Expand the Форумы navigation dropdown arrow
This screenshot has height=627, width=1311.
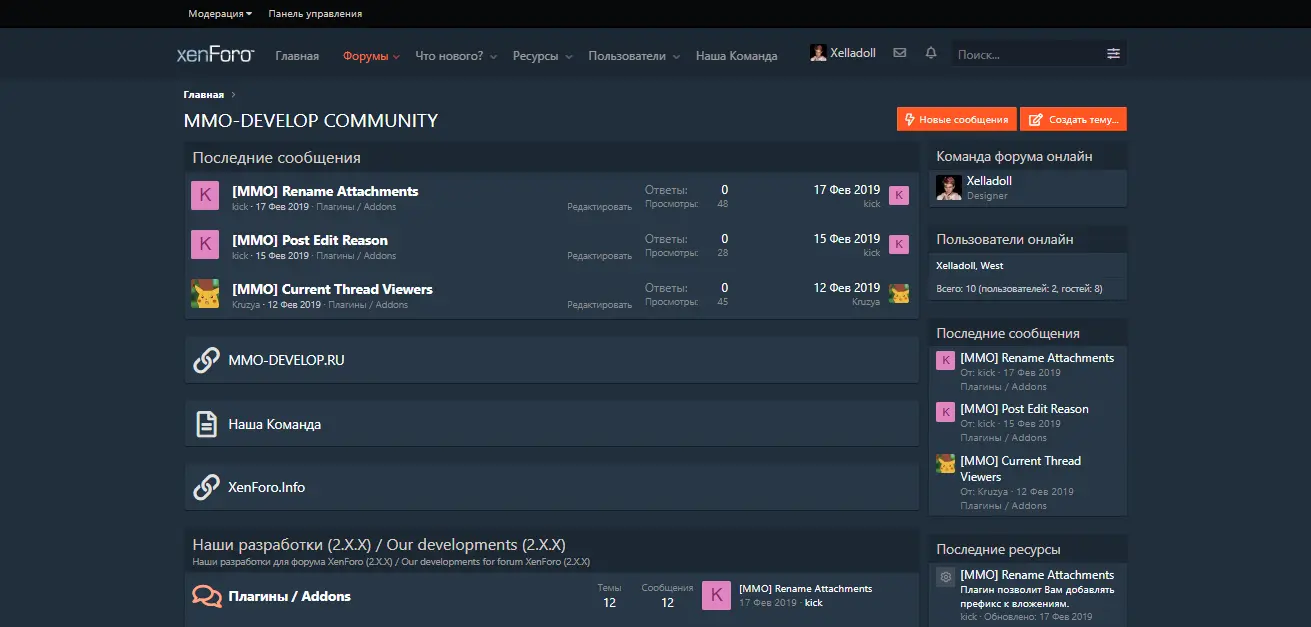click(396, 57)
